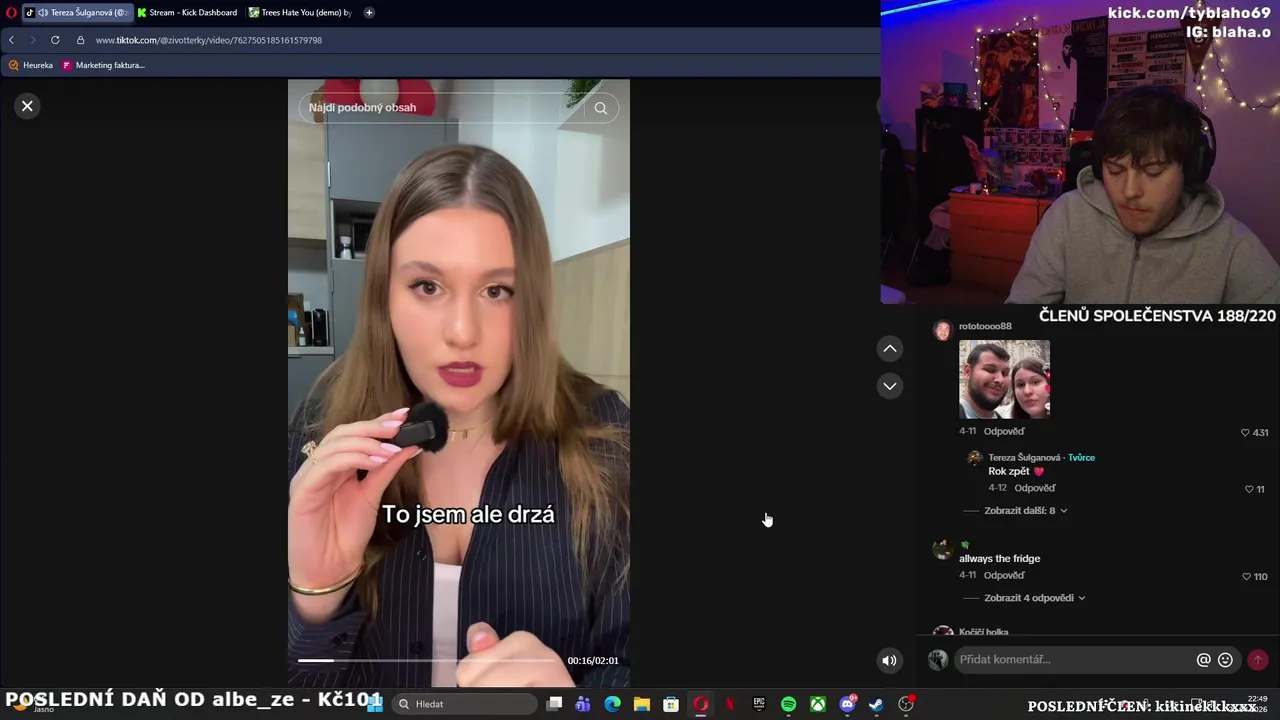
Task: Click the 'Přidat komentář...' input field
Action: coord(1075,660)
